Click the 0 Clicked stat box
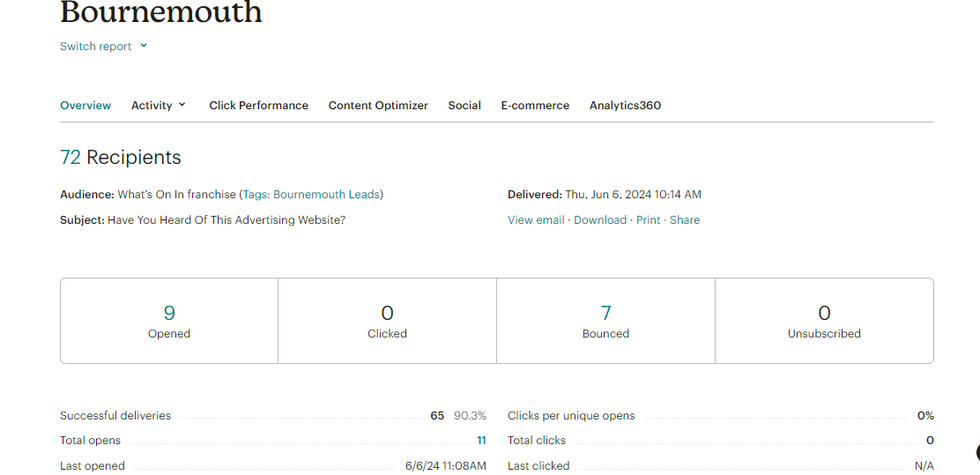 click(x=387, y=321)
